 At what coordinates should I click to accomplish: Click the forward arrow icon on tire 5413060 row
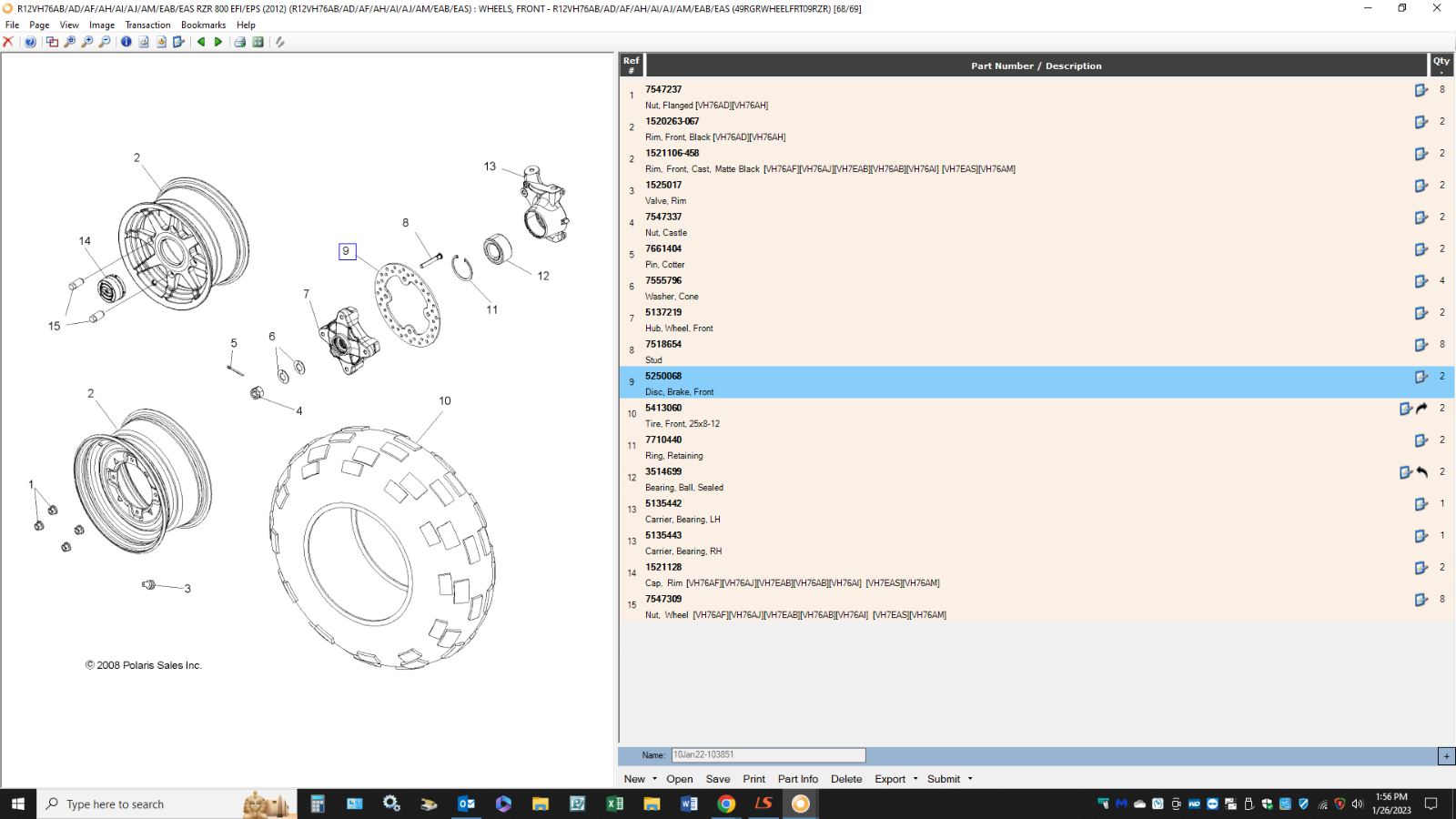[1422, 409]
